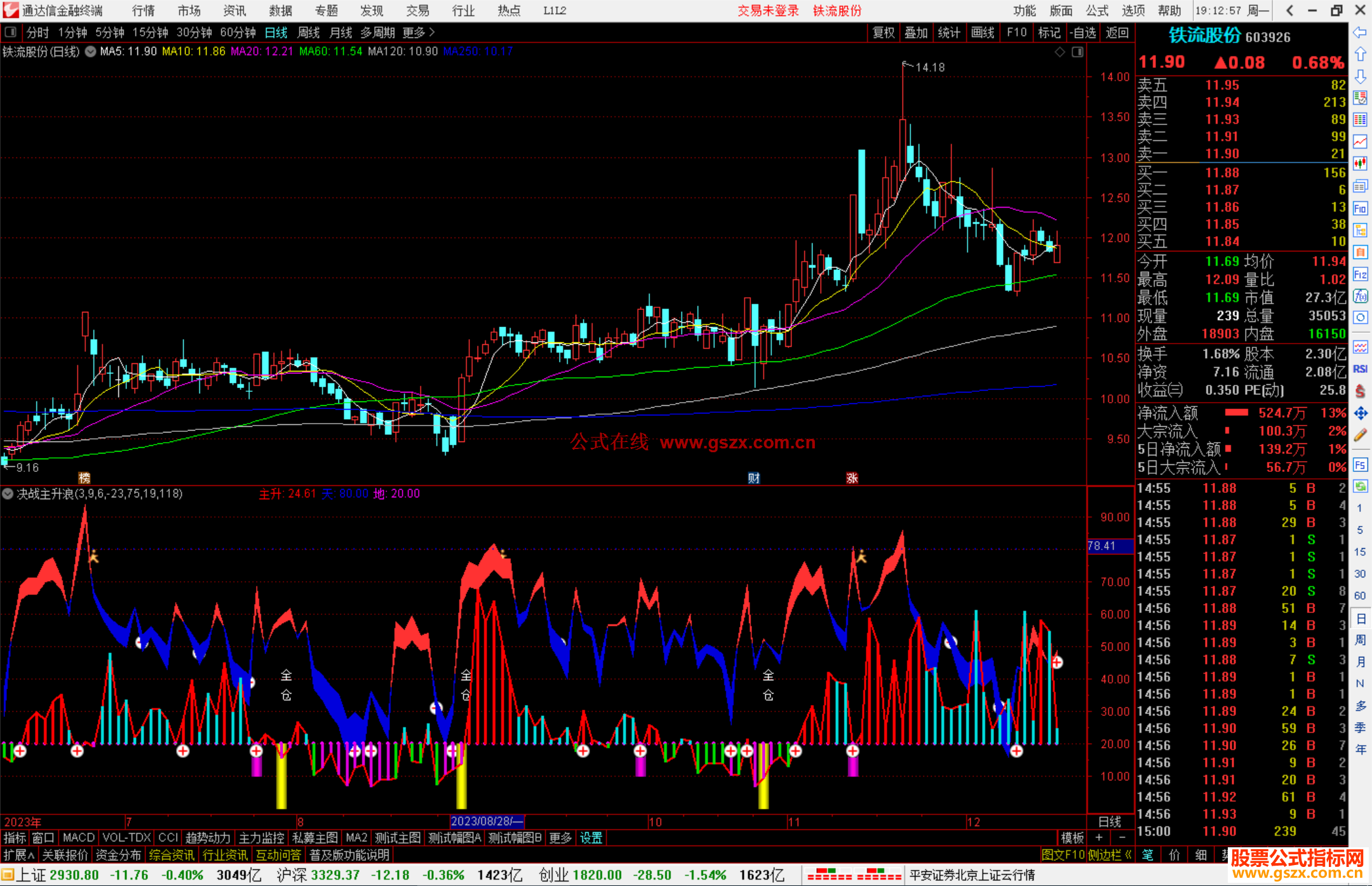
Task: Toggle the round button beside 铁流股份(日线) label
Action: point(91,51)
